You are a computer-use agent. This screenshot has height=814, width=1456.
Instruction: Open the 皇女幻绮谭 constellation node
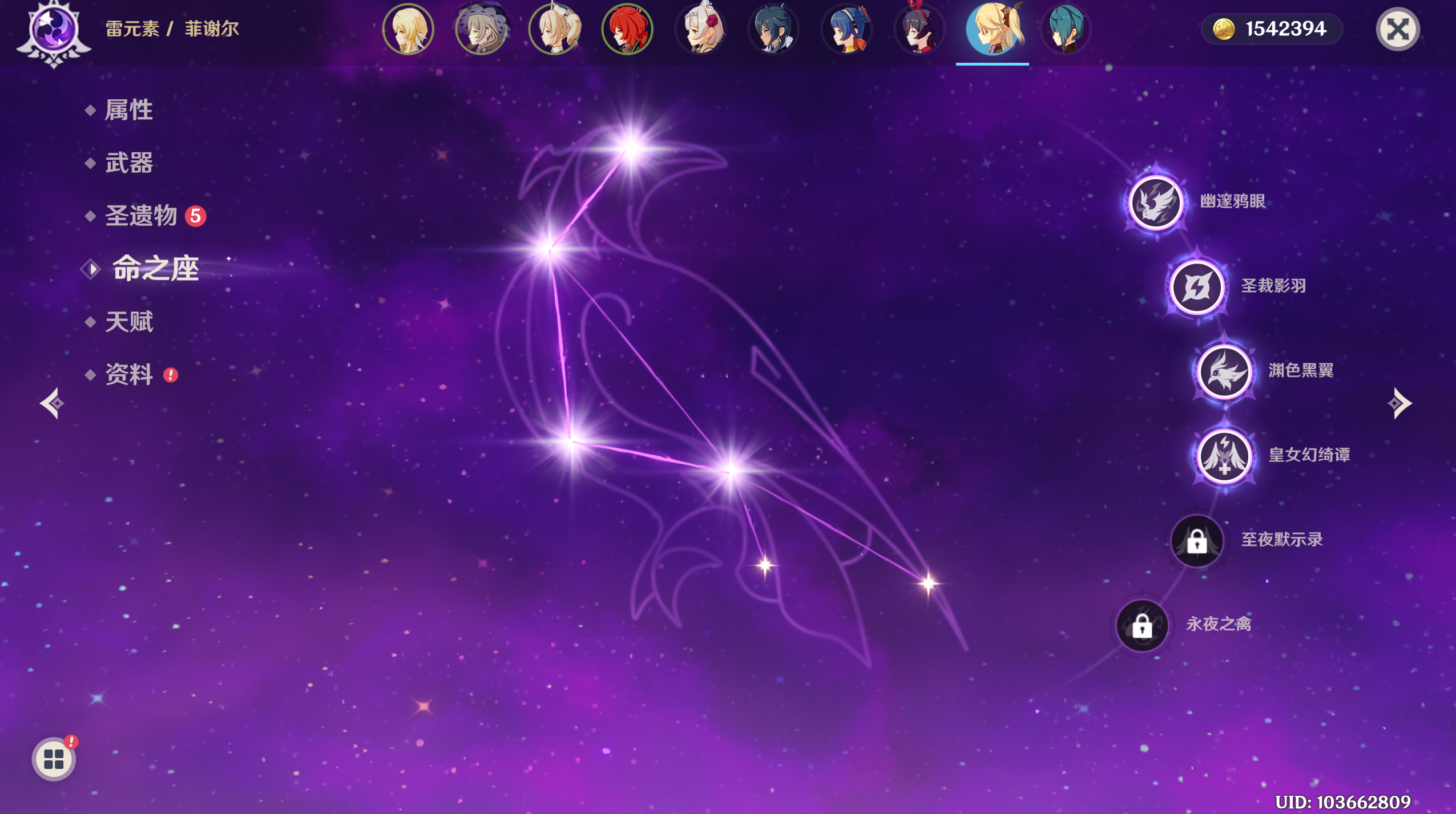coord(1224,456)
